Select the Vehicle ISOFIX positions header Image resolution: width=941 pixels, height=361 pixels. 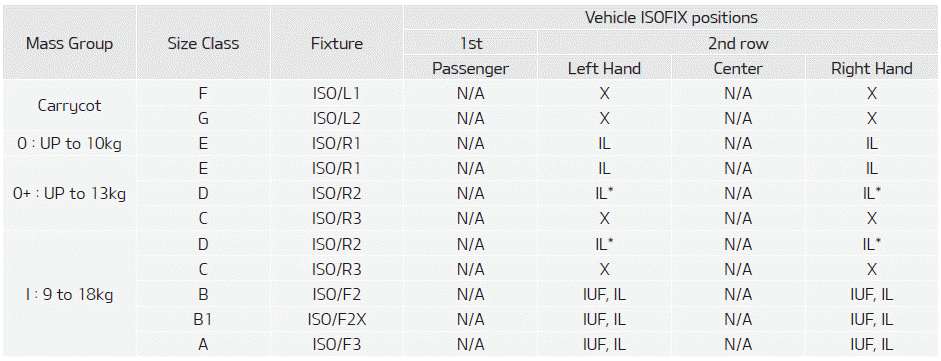pos(672,17)
